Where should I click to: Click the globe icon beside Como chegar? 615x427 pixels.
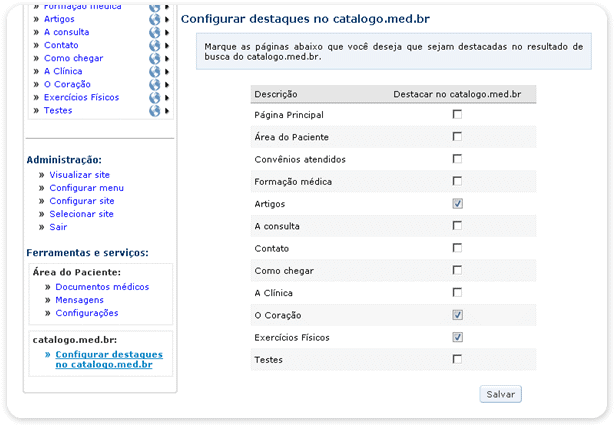[x=154, y=58]
